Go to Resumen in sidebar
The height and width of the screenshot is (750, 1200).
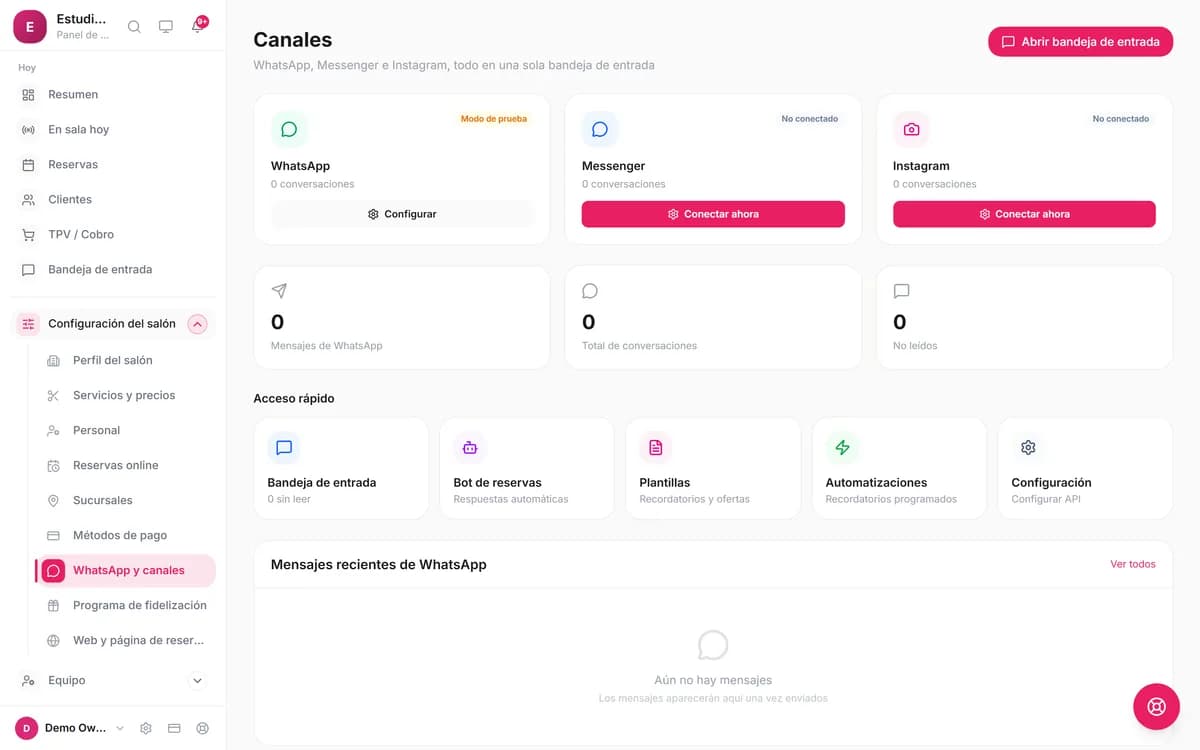point(113,94)
